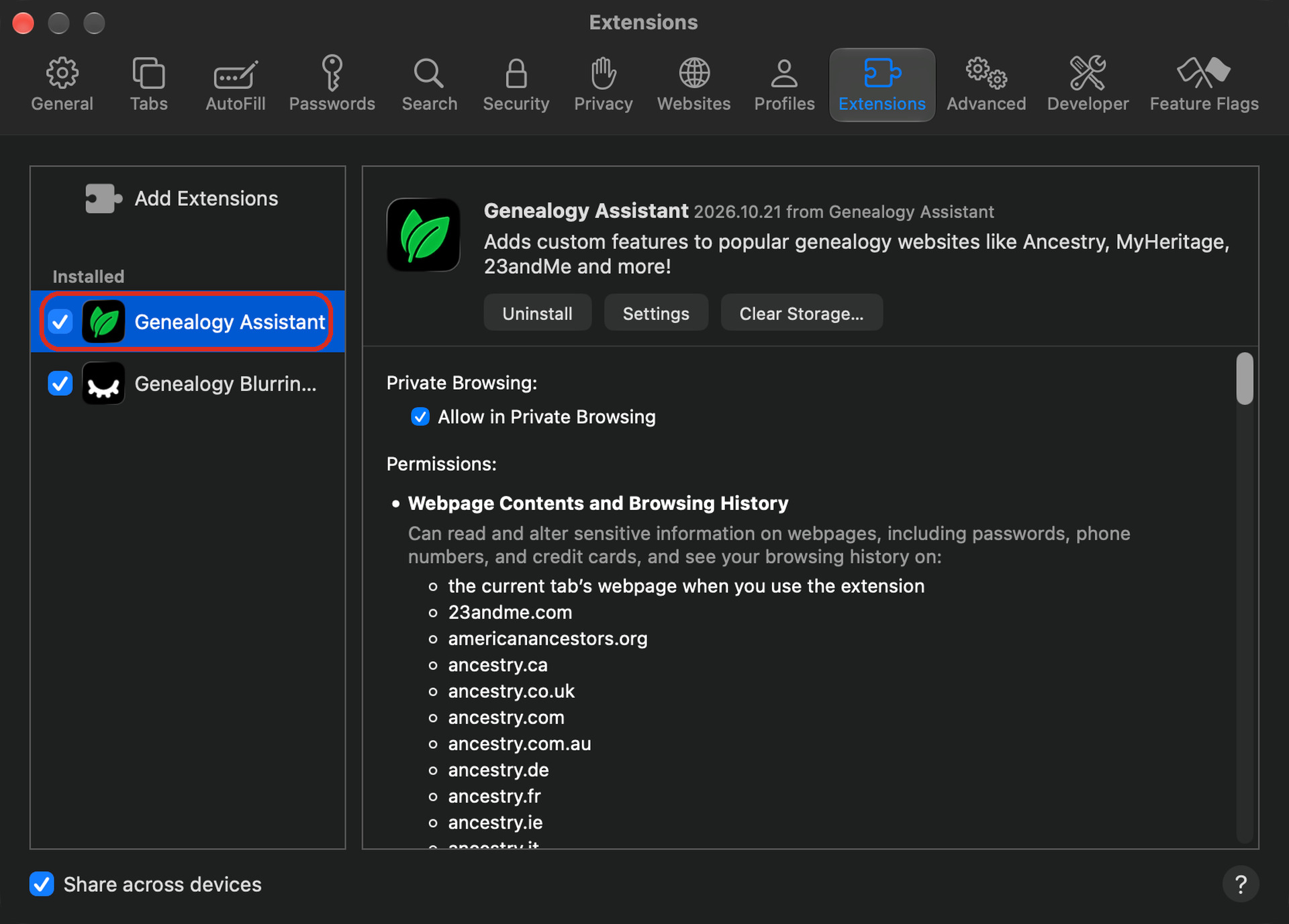The width and height of the screenshot is (1289, 924).
Task: Disable the Genealogy Assistant extension checkbox
Action: pyautogui.click(x=60, y=321)
